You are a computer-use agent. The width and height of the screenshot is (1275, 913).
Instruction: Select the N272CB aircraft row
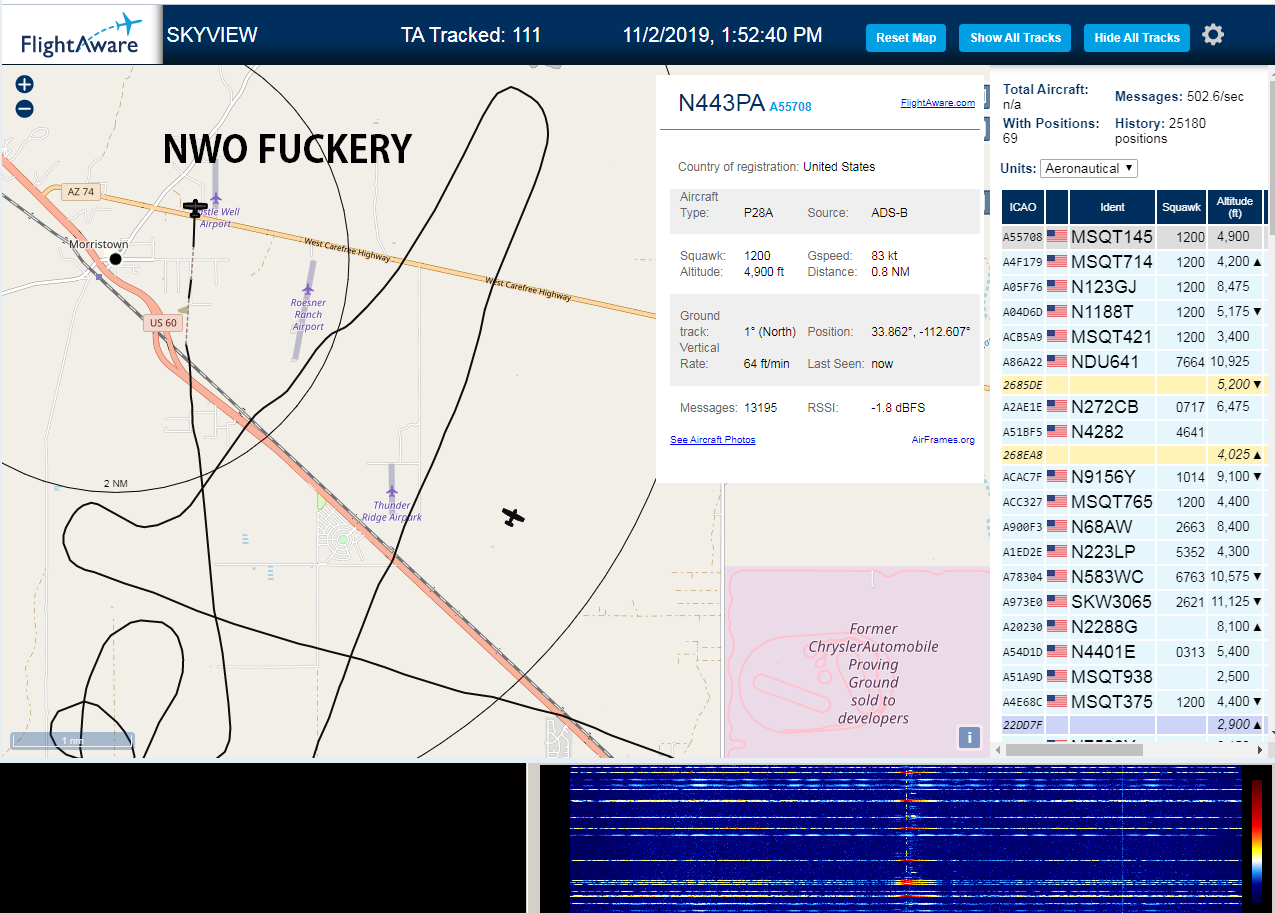click(1133, 407)
